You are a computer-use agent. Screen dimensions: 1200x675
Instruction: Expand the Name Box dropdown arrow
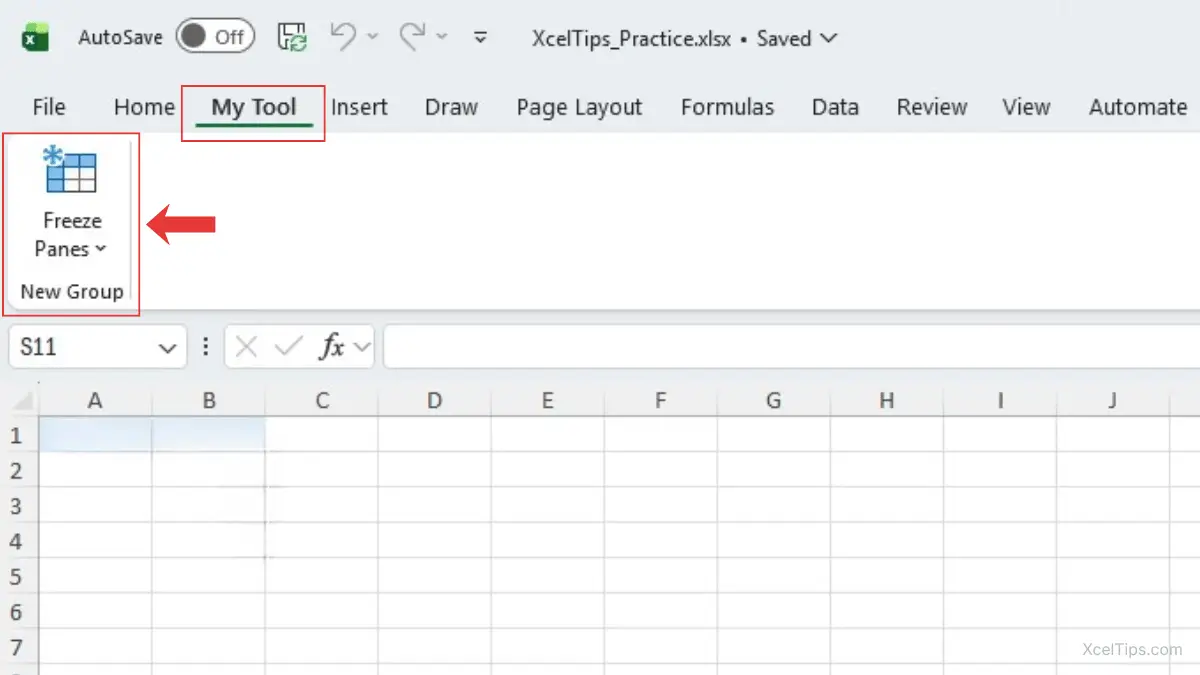pyautogui.click(x=167, y=348)
